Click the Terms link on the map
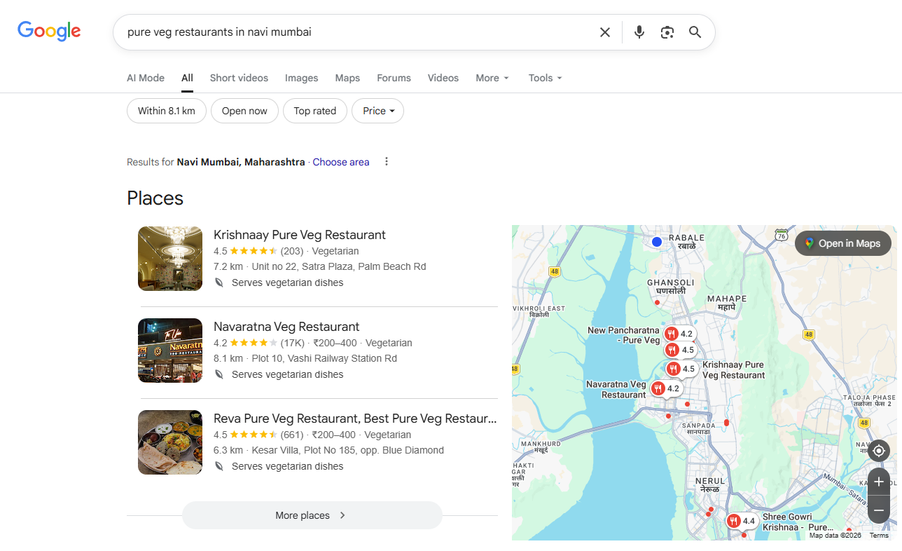Screen dimensions: 902x551 pyautogui.click(x=878, y=535)
